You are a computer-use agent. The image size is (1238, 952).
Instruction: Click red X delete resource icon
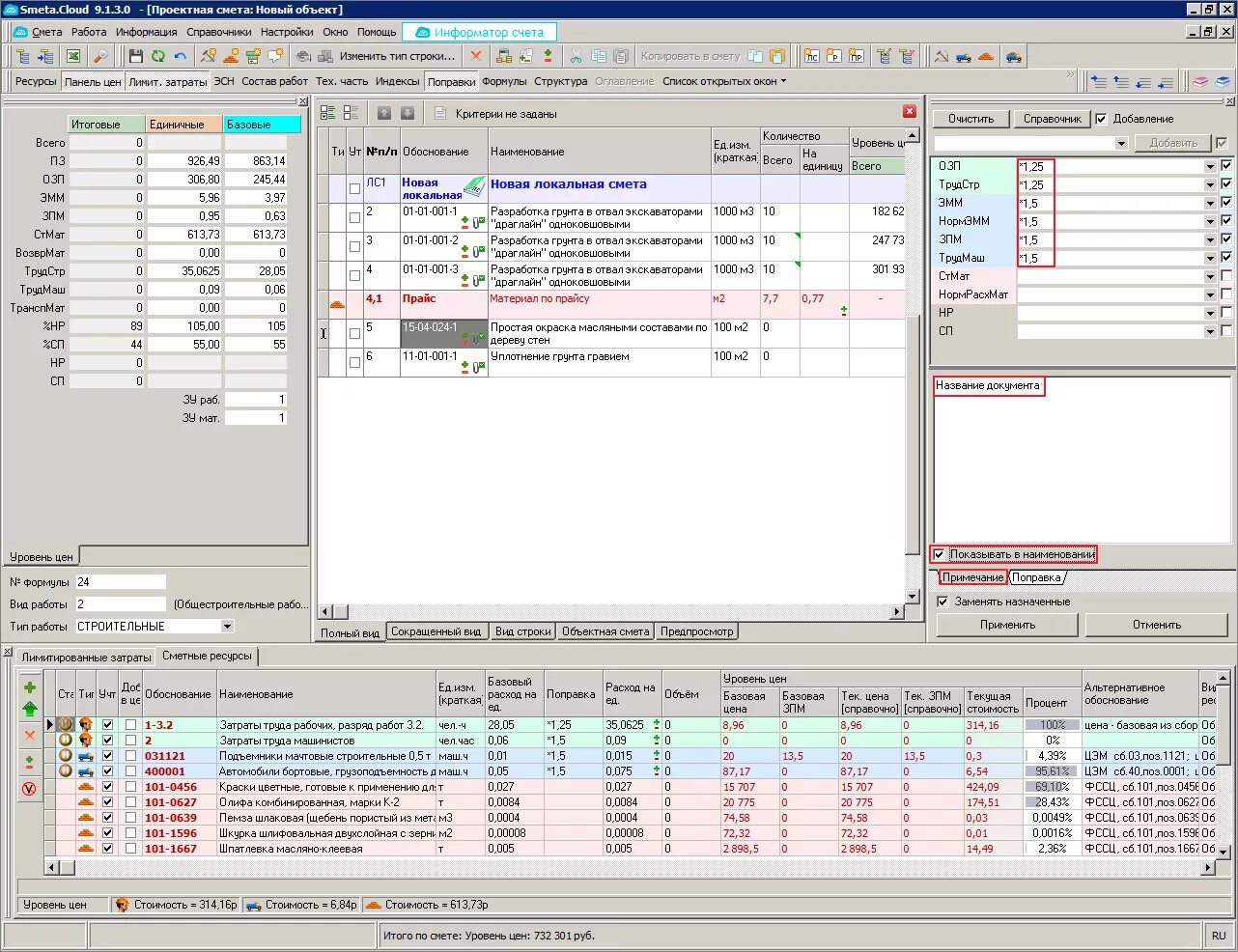pyautogui.click(x=30, y=736)
